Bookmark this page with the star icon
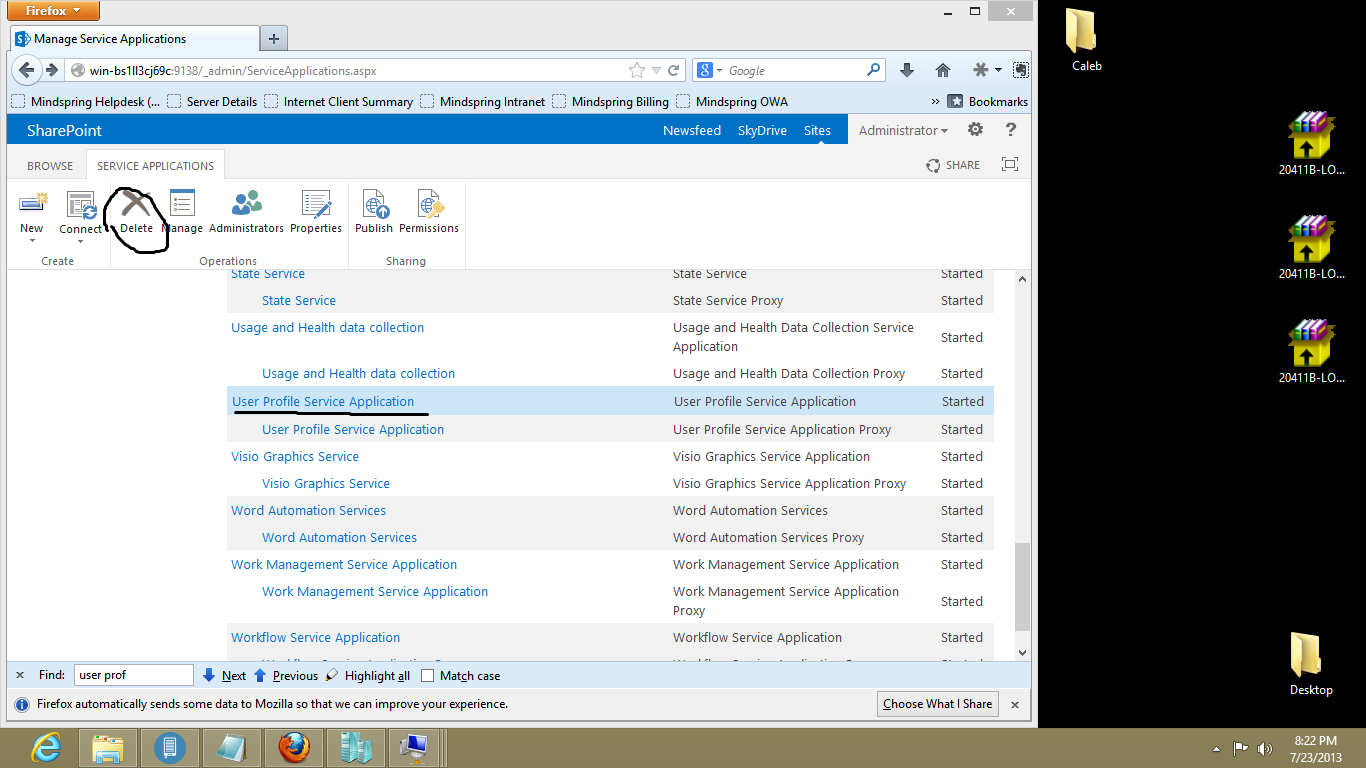The height and width of the screenshot is (768, 1366). point(637,70)
